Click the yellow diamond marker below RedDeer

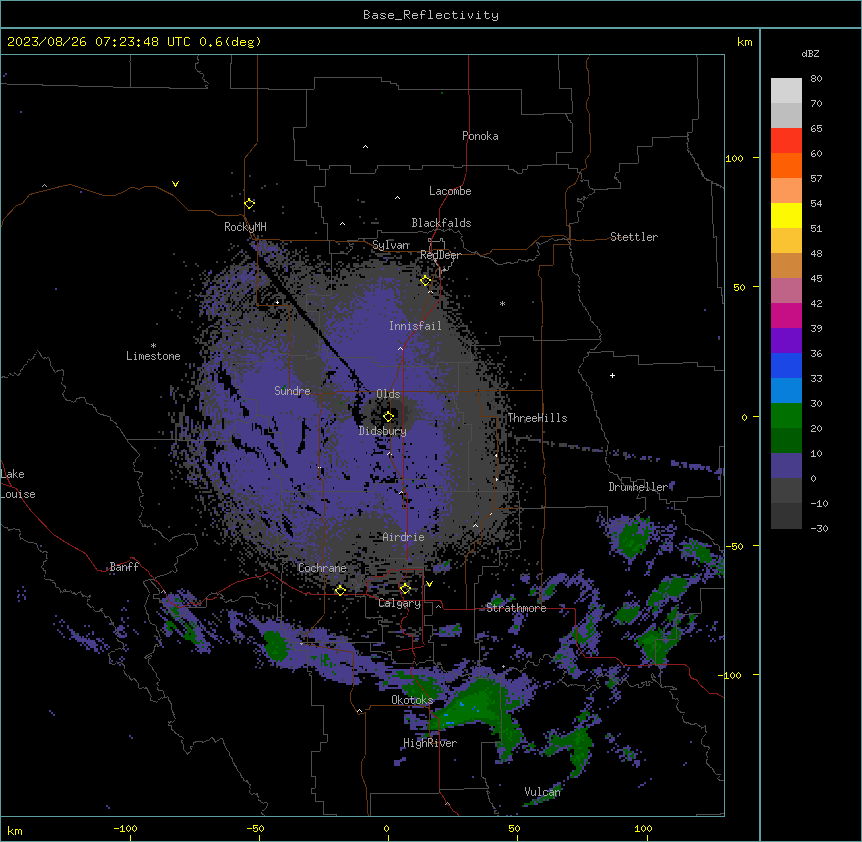click(426, 281)
